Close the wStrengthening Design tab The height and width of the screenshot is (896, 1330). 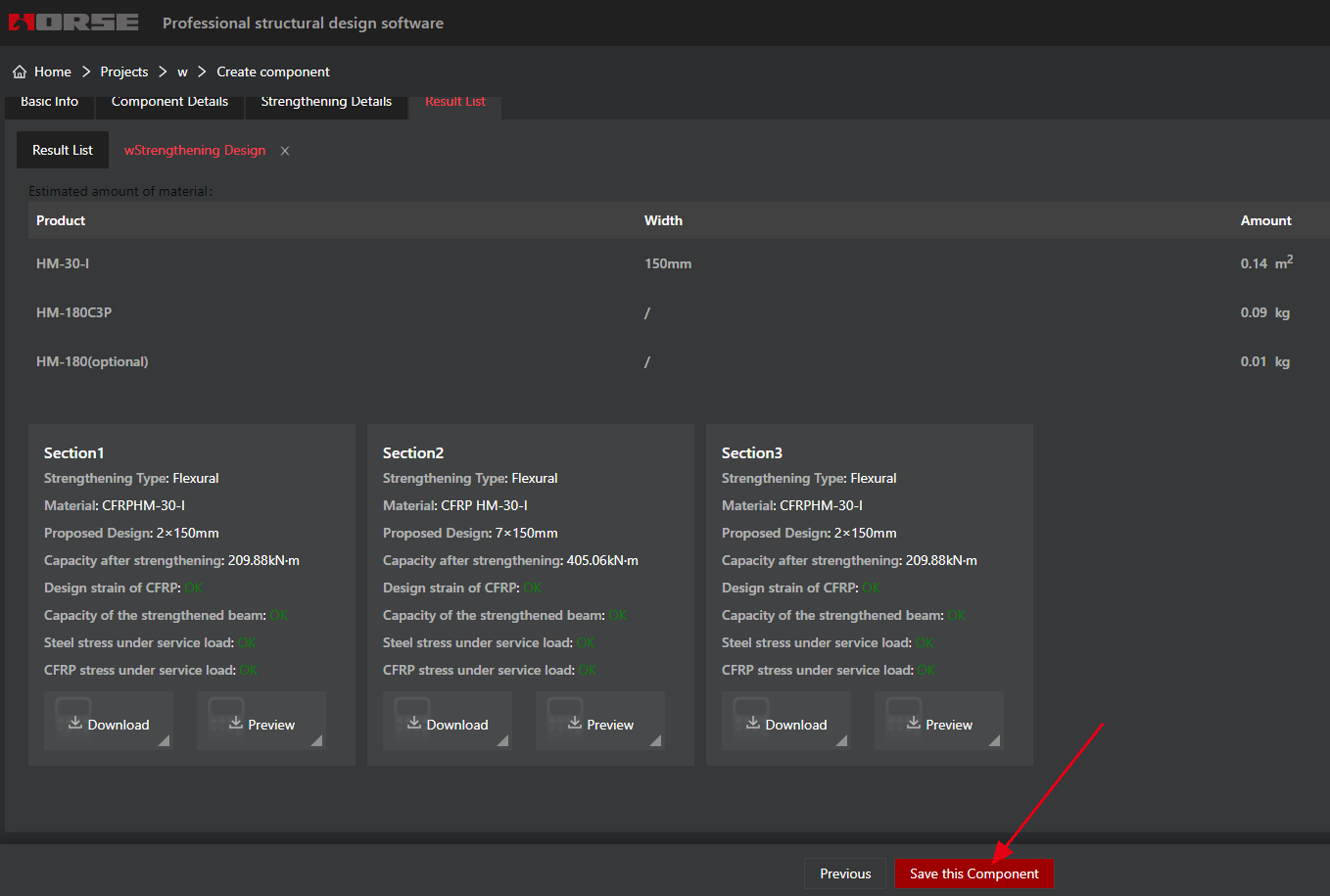click(x=285, y=151)
